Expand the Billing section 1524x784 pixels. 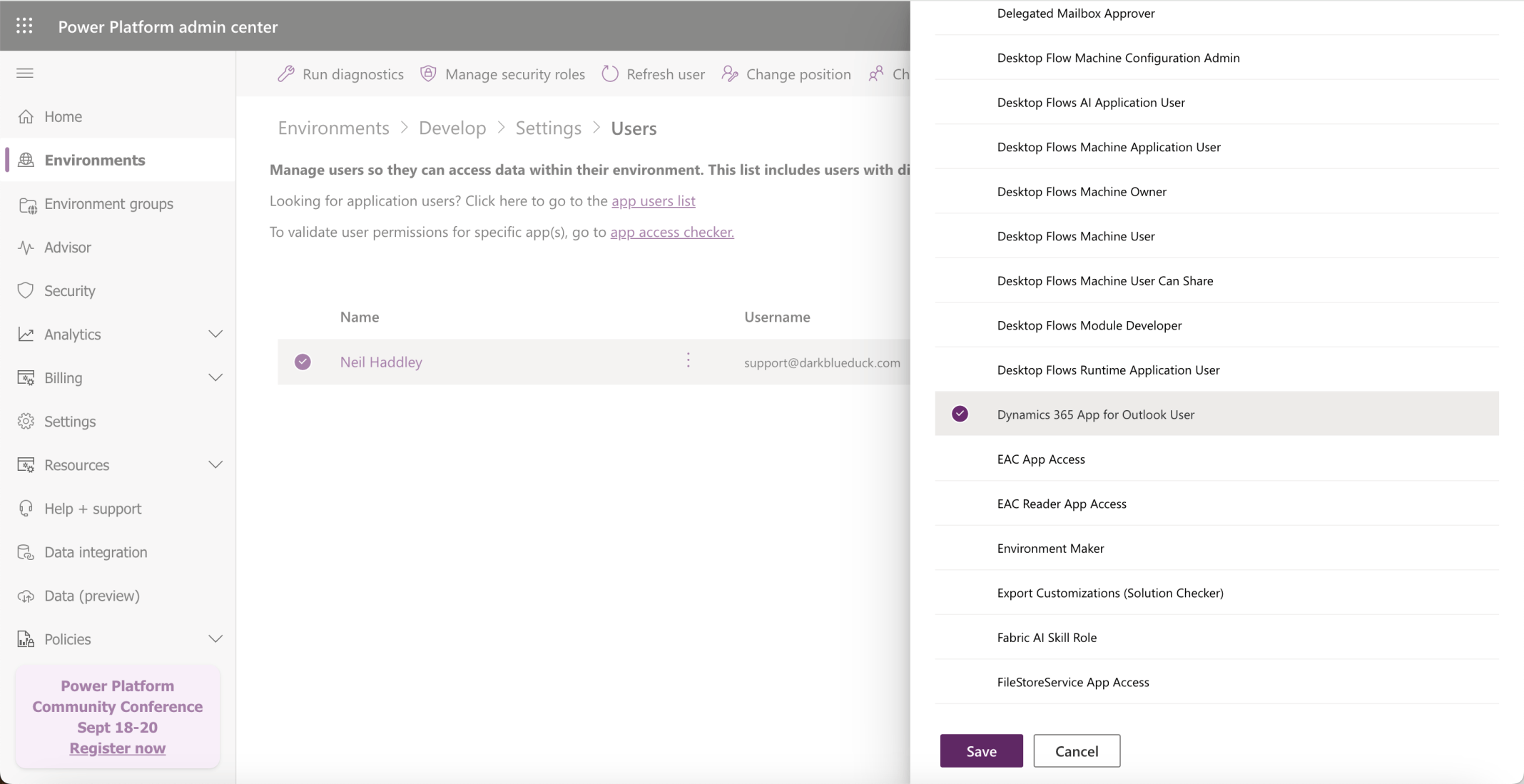click(x=216, y=377)
